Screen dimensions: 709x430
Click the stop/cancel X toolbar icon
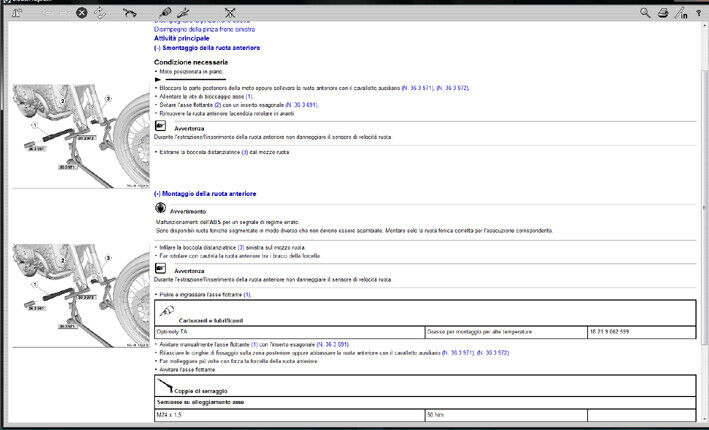pyautogui.click(x=82, y=13)
